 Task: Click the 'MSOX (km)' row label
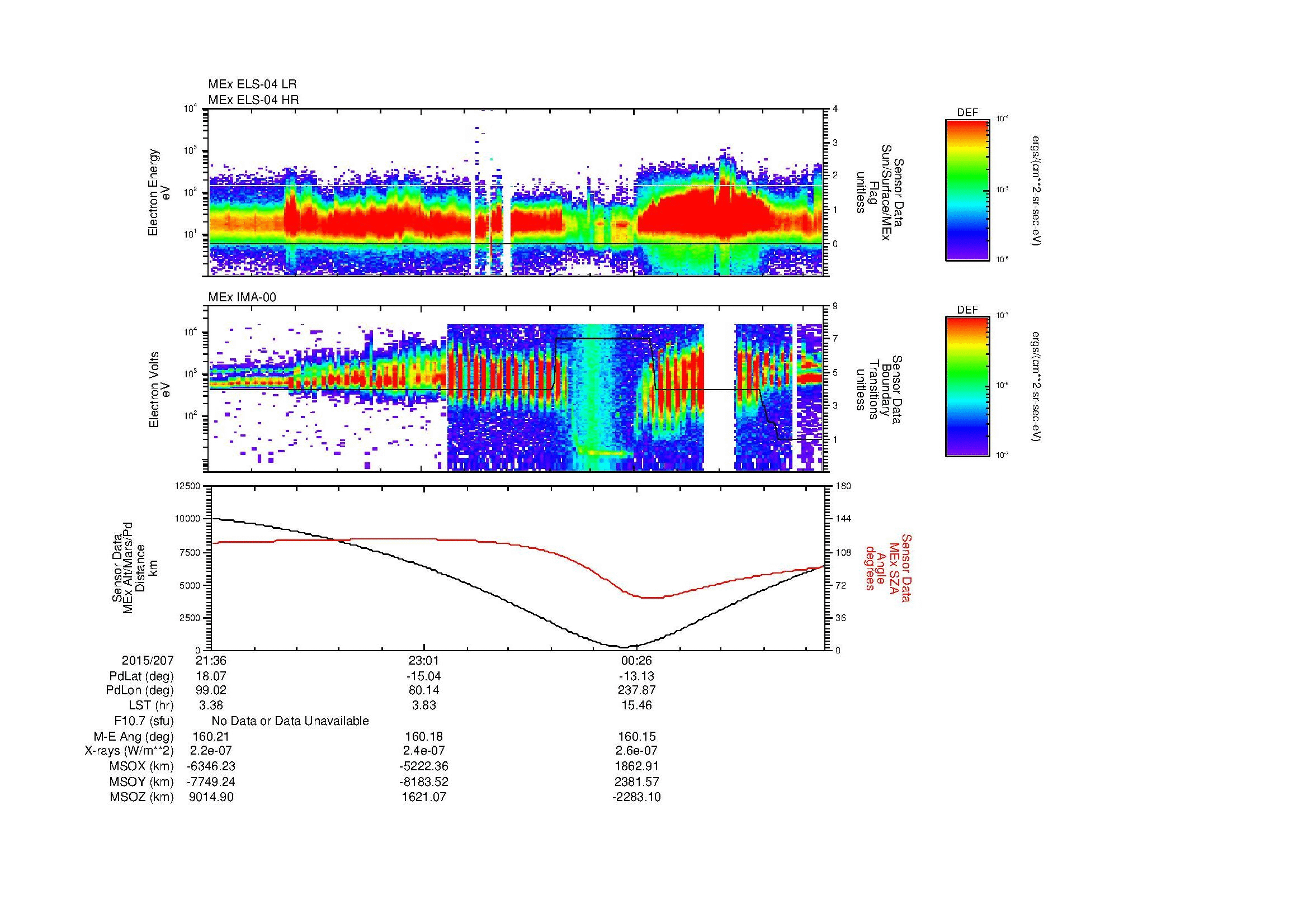[142, 766]
